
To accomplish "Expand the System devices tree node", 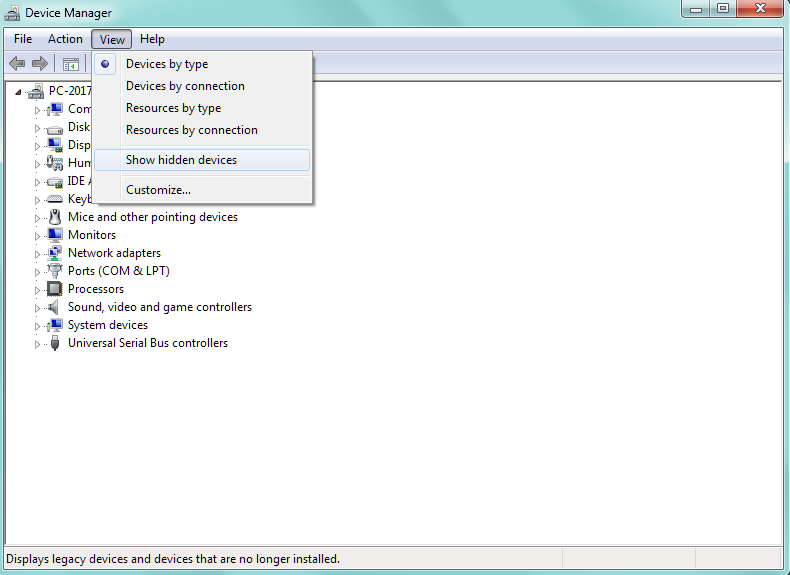I will click(x=38, y=326).
